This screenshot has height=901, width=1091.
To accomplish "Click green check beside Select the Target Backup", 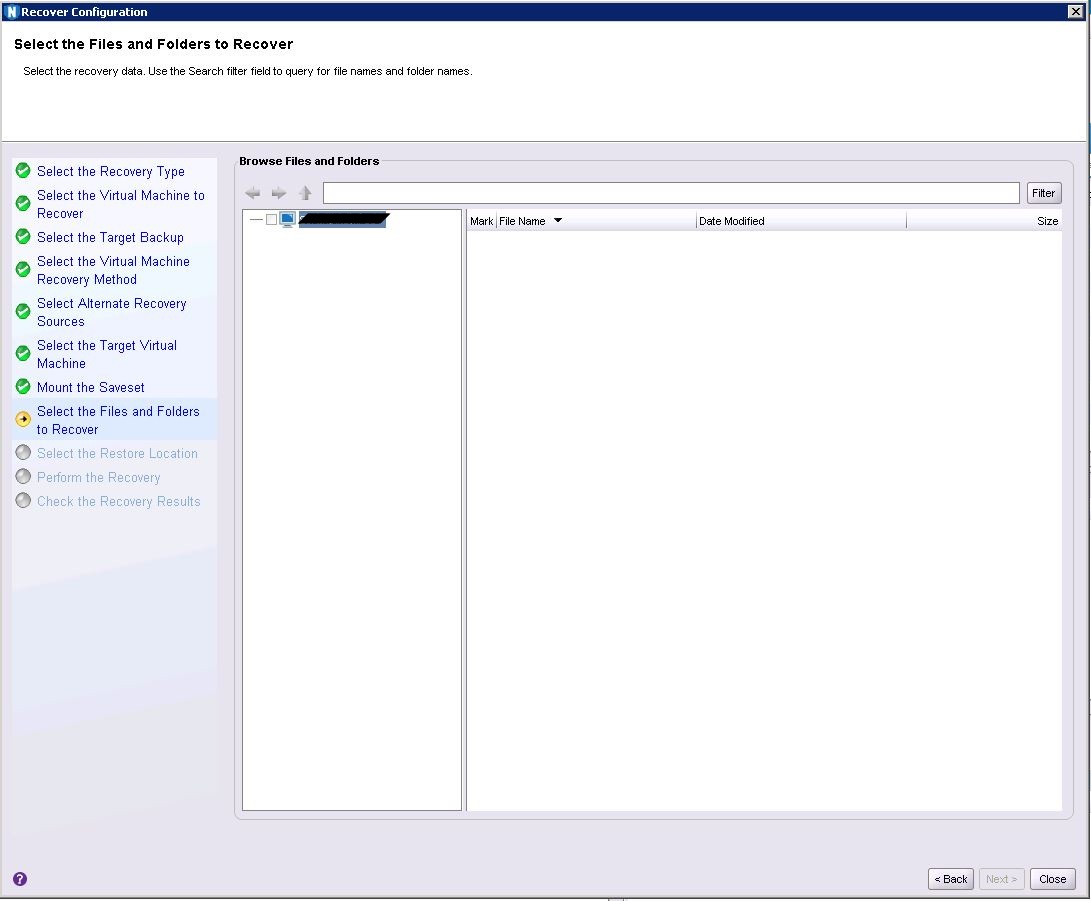I will click(x=23, y=237).
